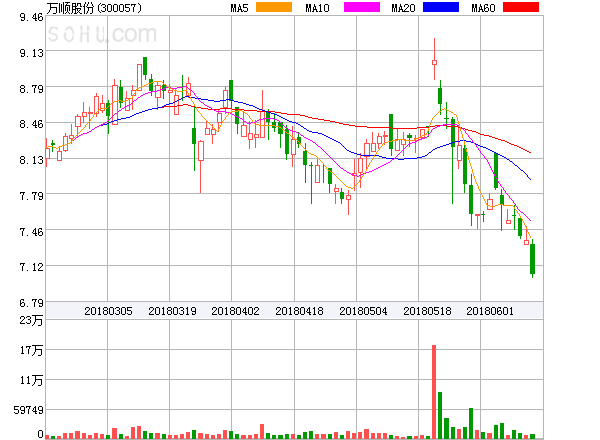
Task: Click the 9.13 price axis label
Action: (x=31, y=53)
